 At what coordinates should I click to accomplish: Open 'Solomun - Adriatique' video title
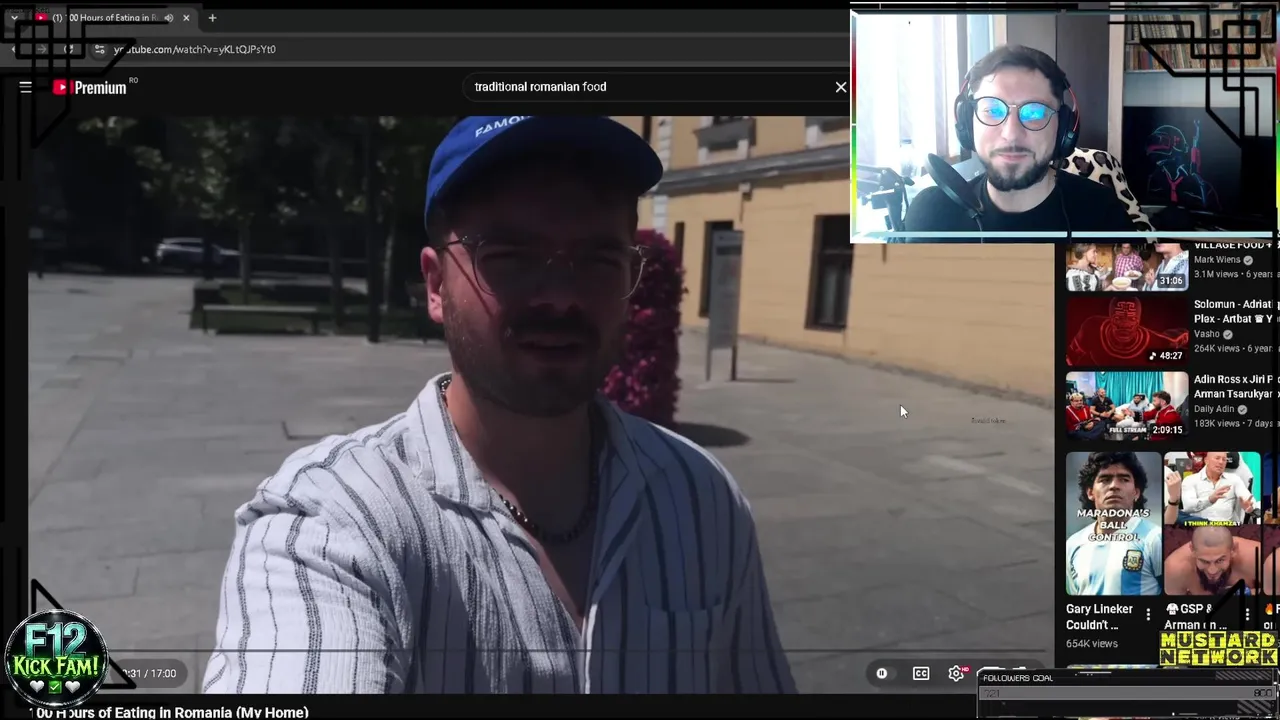pos(1237,311)
